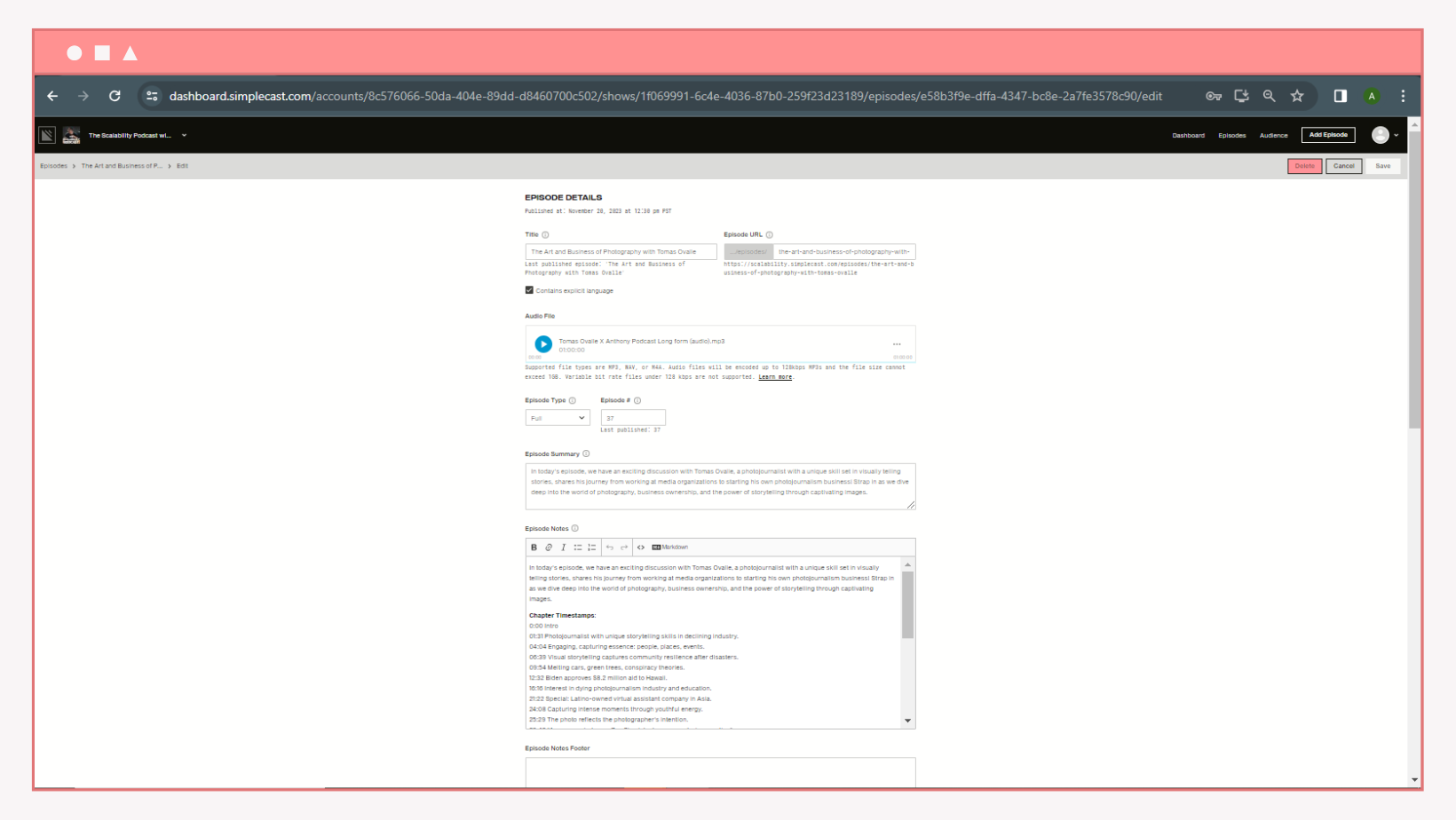Click the '0:00 Intro' timestamp line

(543, 627)
